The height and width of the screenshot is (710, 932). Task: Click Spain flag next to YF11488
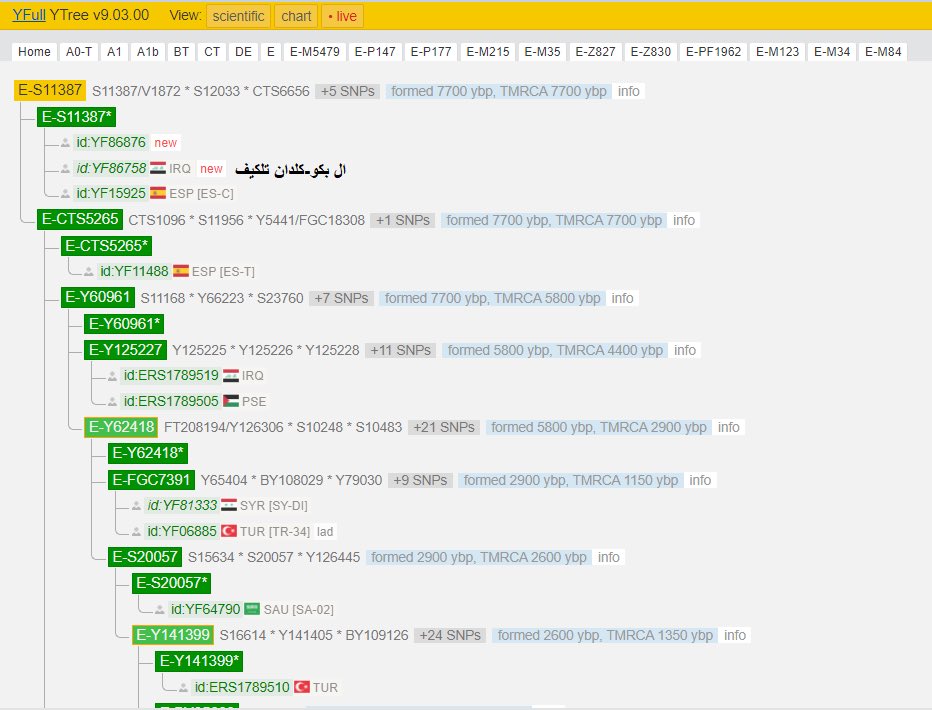181,271
